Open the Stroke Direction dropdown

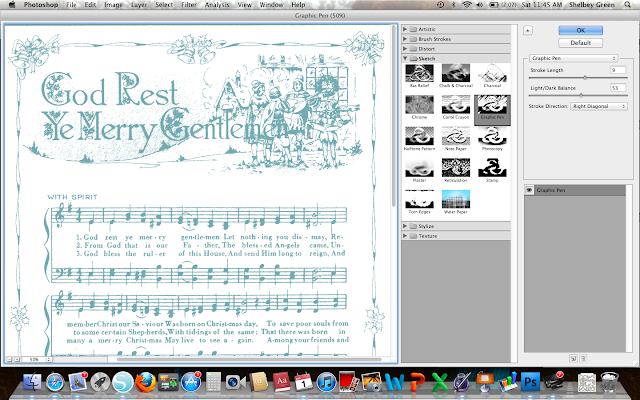[598, 106]
